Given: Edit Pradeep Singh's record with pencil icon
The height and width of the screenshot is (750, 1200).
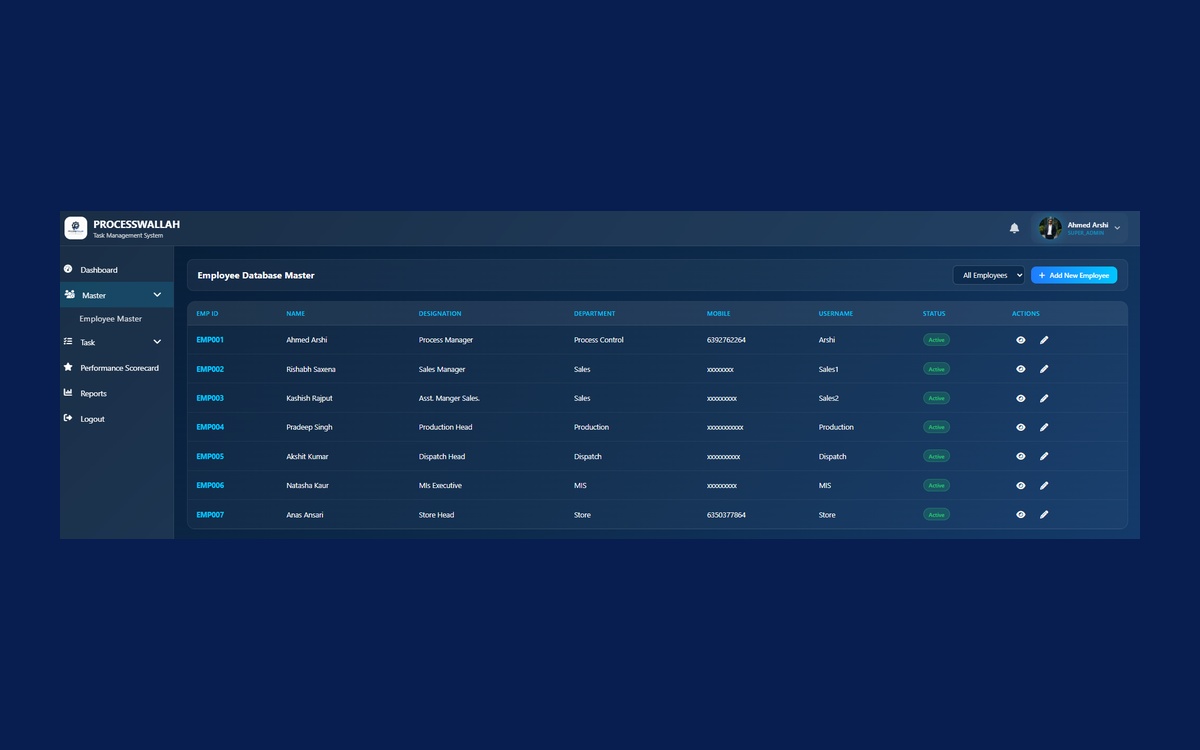Looking at the screenshot, I should 1044,427.
